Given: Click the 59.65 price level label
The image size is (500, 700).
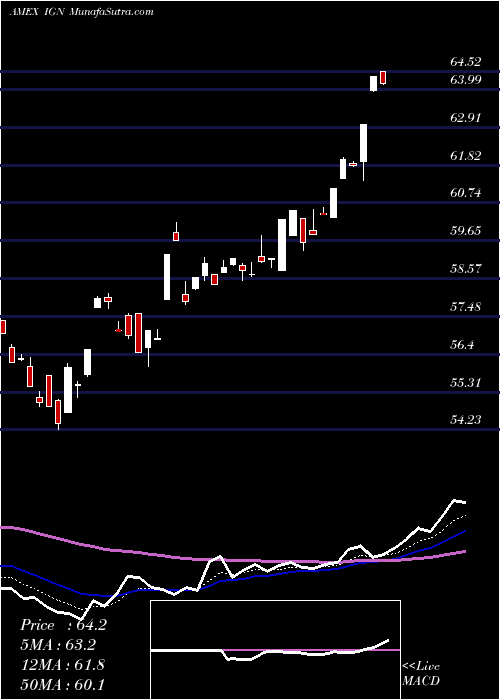Looking at the screenshot, I should pyautogui.click(x=466, y=231).
